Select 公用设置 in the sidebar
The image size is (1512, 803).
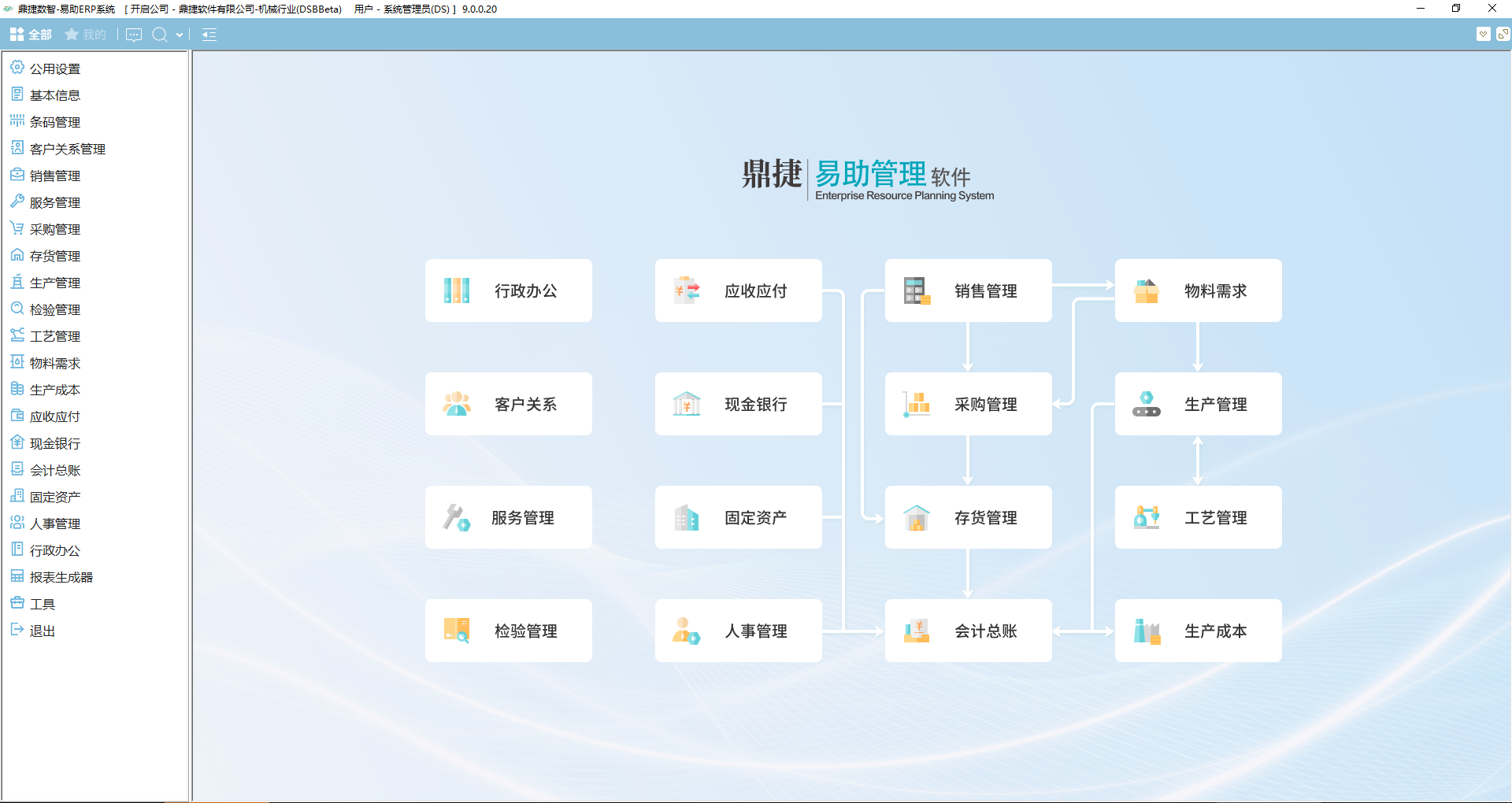55,68
